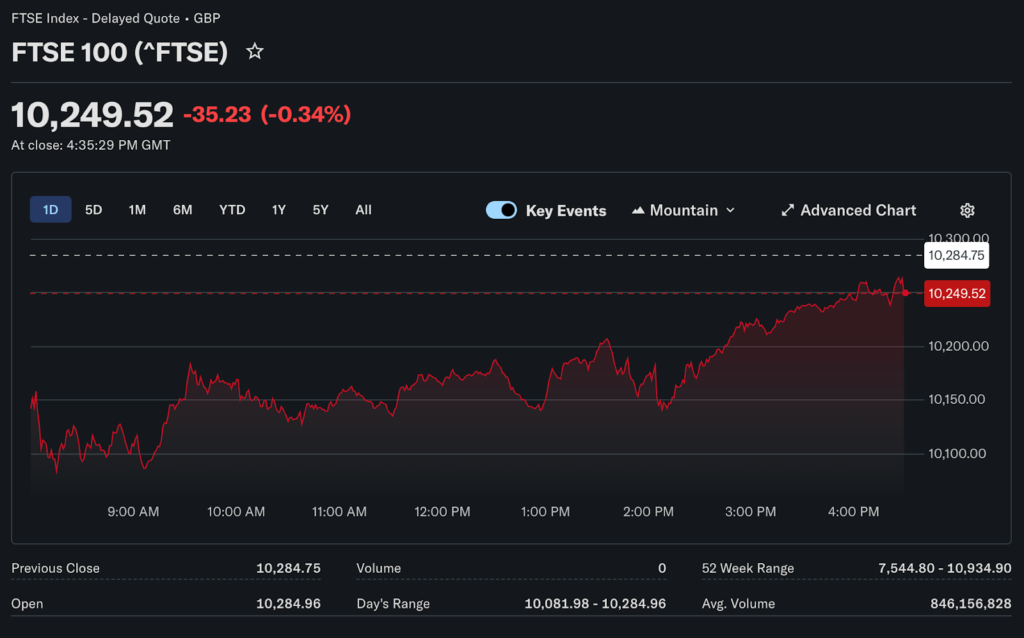Expand the Mountain chart type dropdown
The height and width of the screenshot is (638, 1024).
730,210
